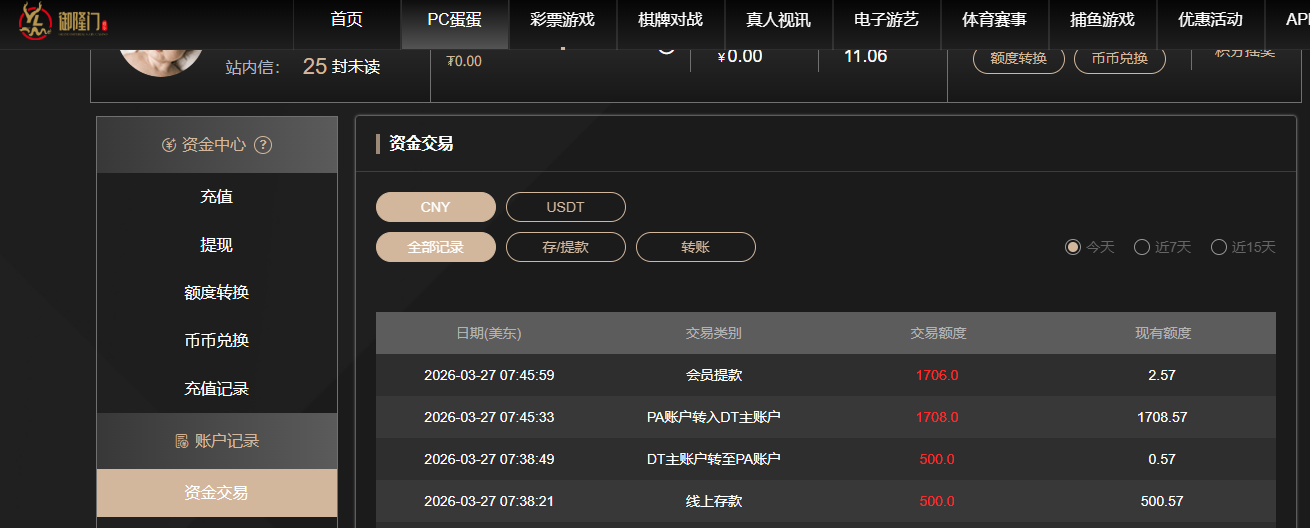Open 电子游艺 in the navigation bar
The height and width of the screenshot is (528, 1310).
(x=886, y=20)
